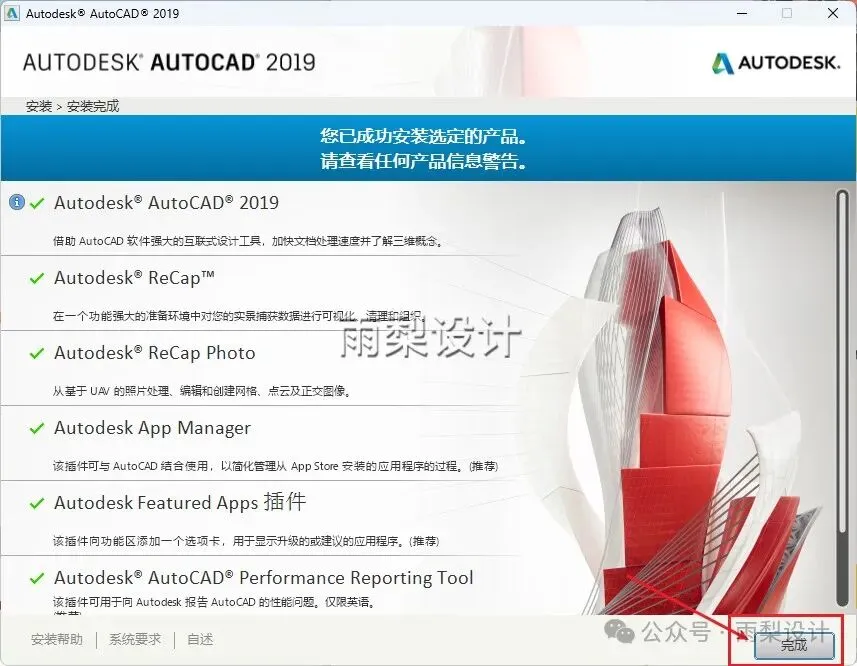The height and width of the screenshot is (666, 857).
Task: Select the Autodesk® ReCap Photo title
Action: (155, 352)
